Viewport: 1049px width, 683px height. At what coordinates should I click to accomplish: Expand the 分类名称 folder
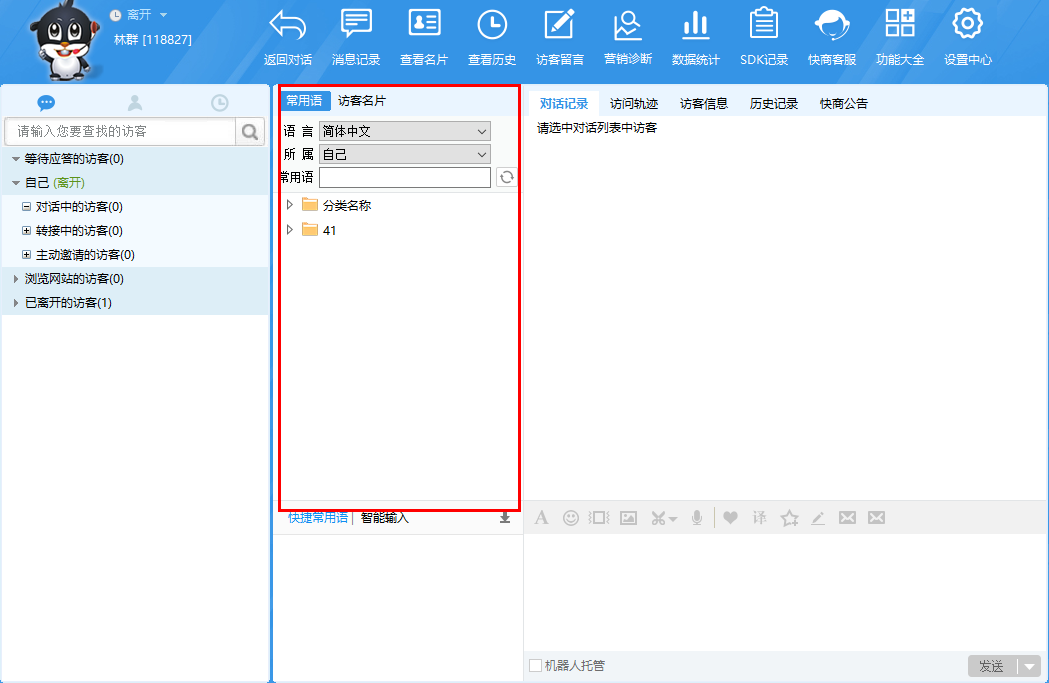[x=291, y=205]
